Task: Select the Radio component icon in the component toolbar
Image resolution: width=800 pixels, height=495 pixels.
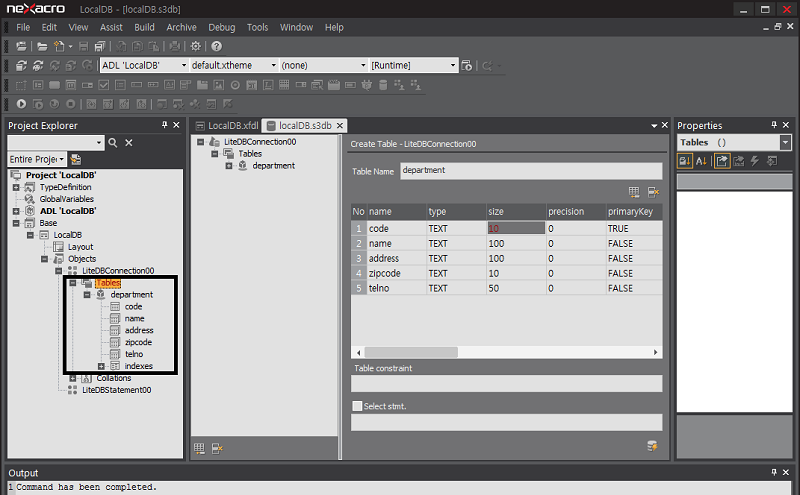Action: click(235, 85)
